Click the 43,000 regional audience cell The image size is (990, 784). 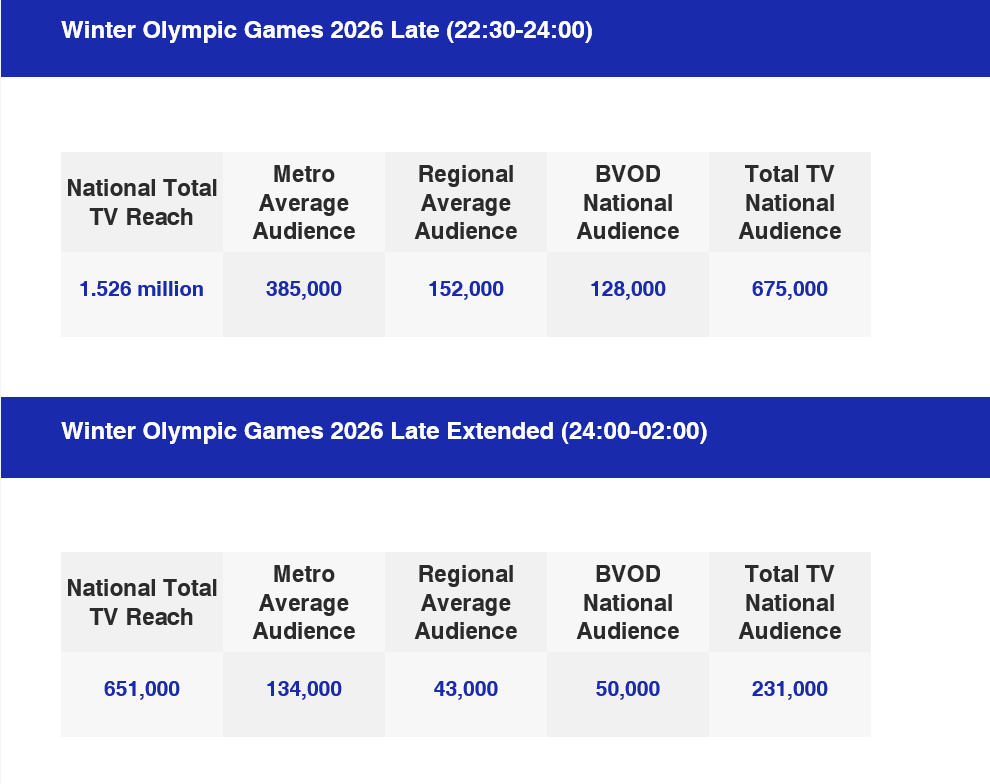pyautogui.click(x=466, y=690)
